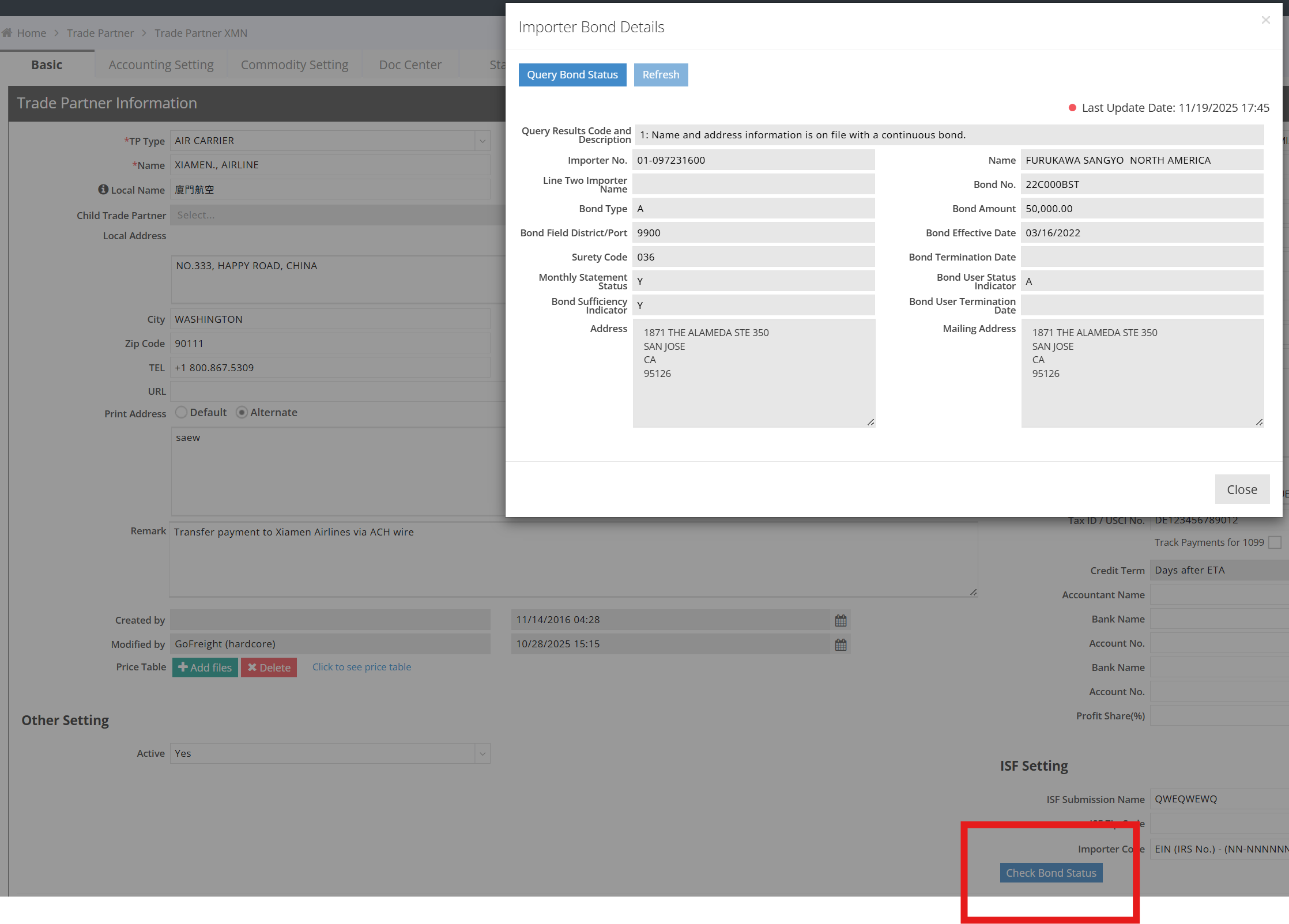Screen dimensions: 1289x924
Task: Click the red last-update status dot
Action: coord(1072,108)
